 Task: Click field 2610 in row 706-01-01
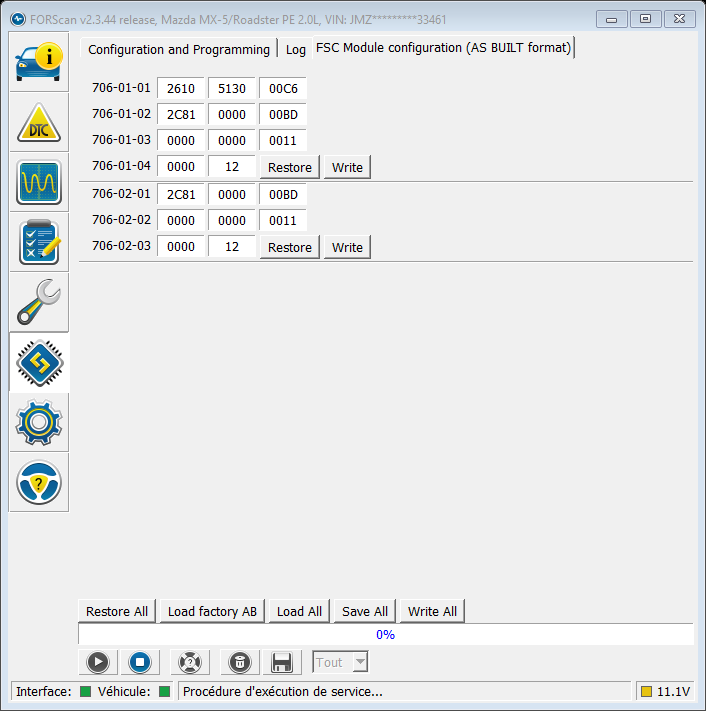point(181,88)
